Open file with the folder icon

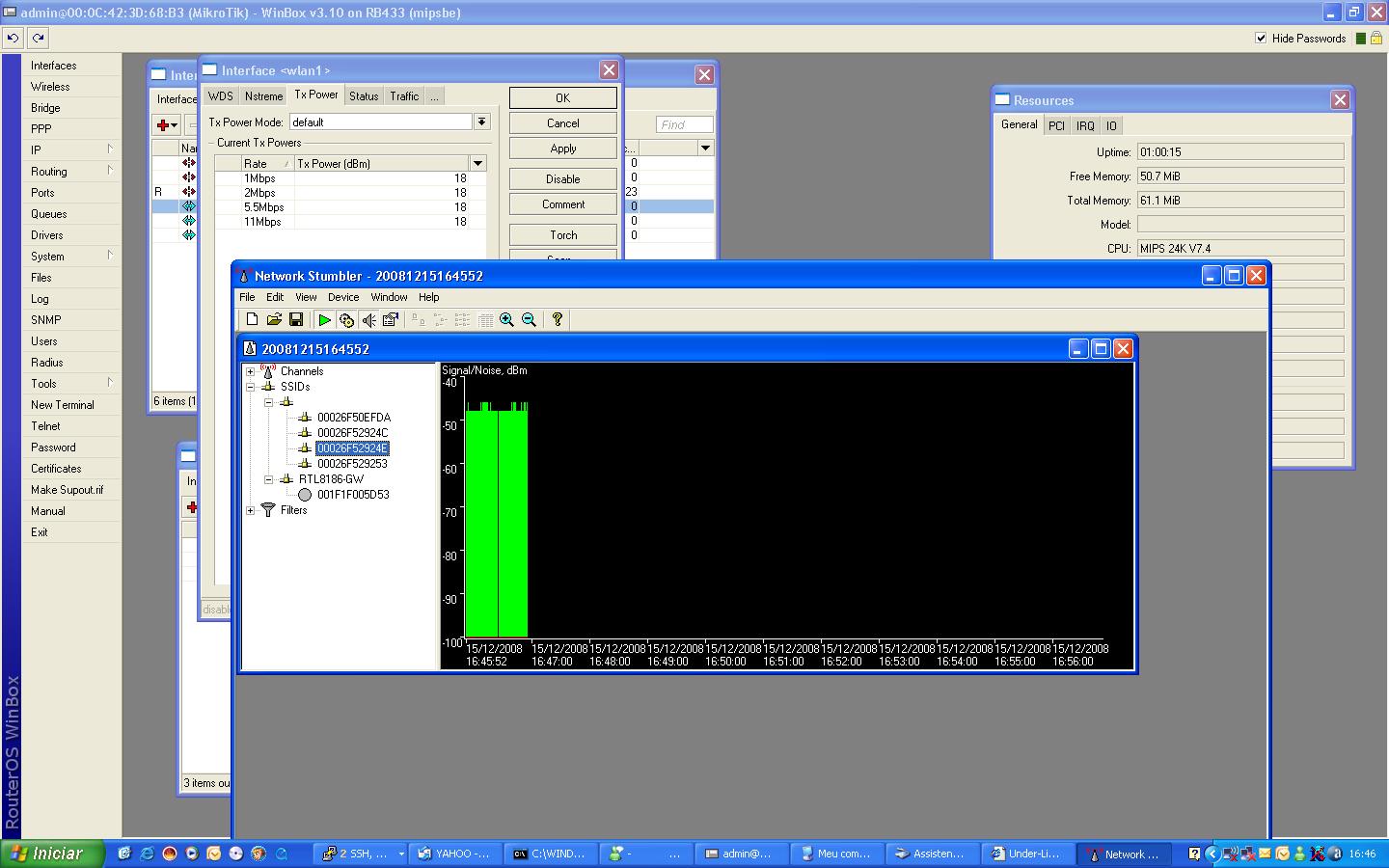(274, 320)
